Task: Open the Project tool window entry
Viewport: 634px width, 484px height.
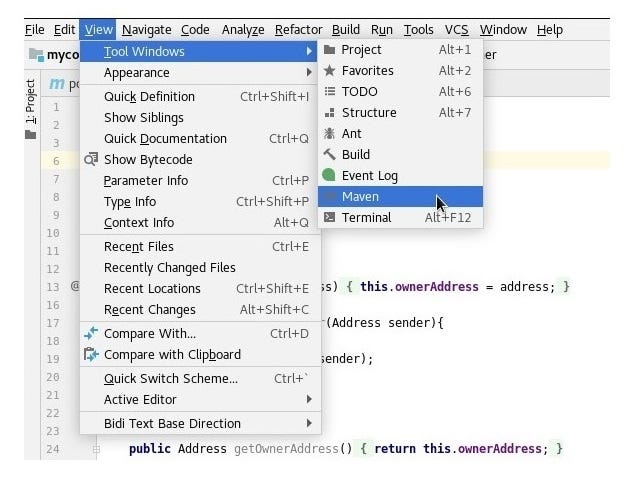Action: (400, 50)
